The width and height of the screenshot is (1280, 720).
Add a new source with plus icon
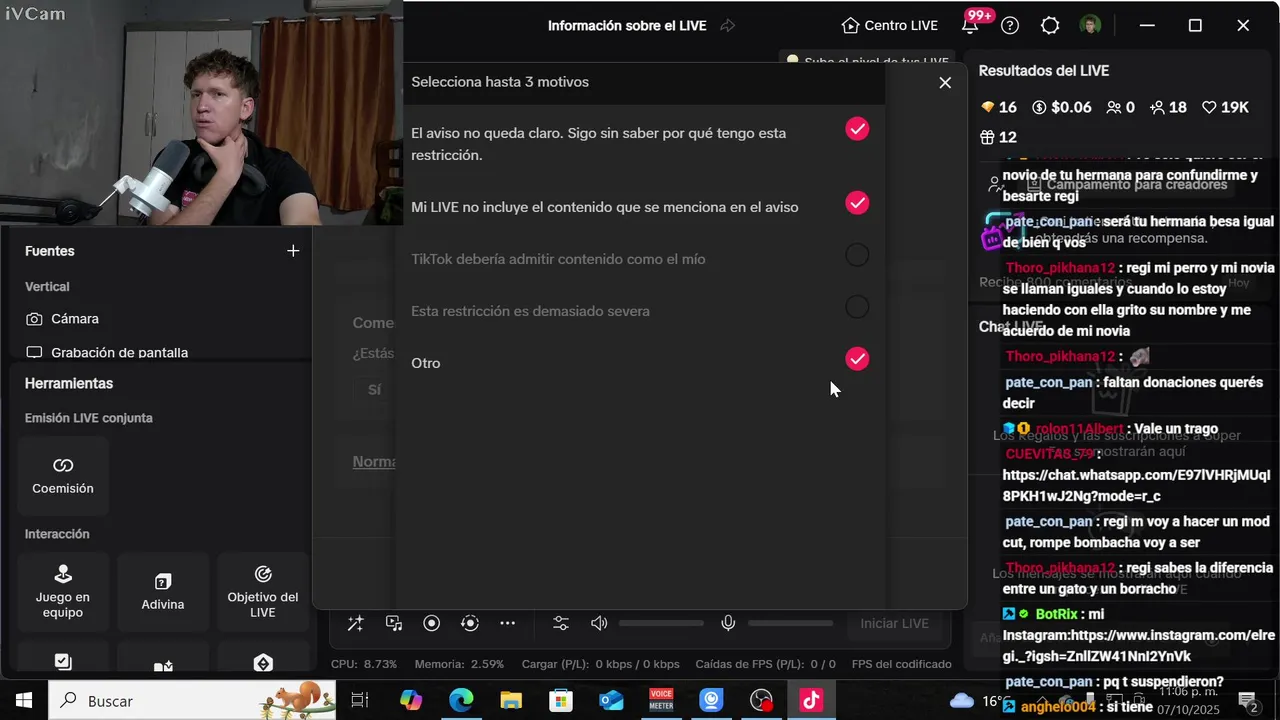pyautogui.click(x=293, y=251)
